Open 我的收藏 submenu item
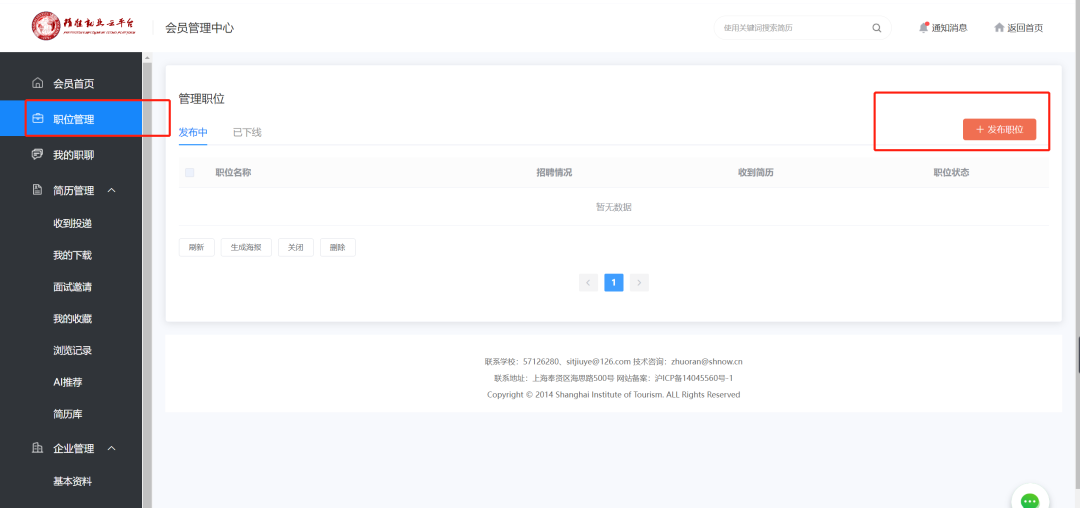This screenshot has width=1080, height=508. [x=72, y=319]
